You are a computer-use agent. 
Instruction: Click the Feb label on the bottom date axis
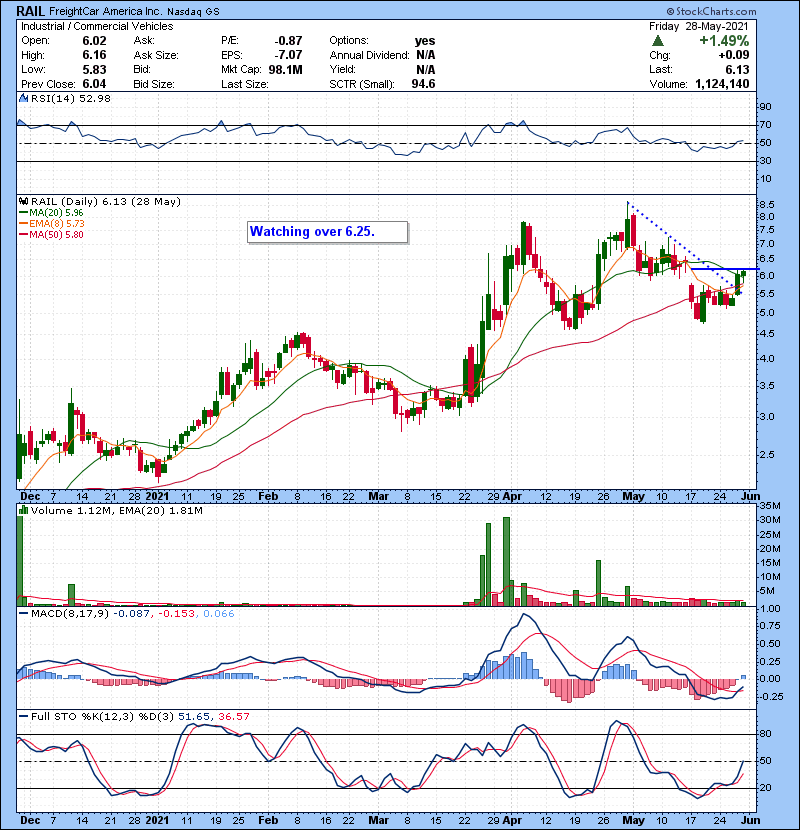(268, 820)
